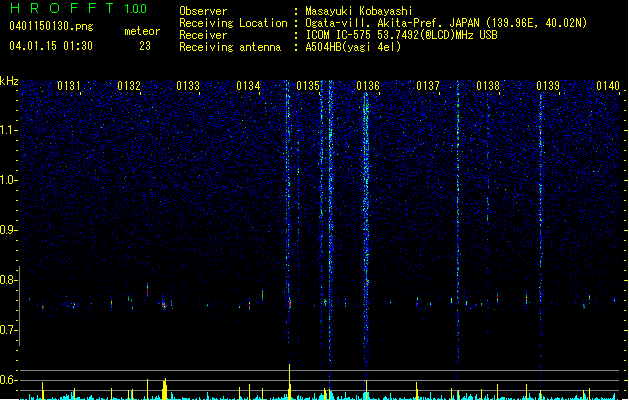Click the 0.8 kHz axis label

(x=9, y=280)
